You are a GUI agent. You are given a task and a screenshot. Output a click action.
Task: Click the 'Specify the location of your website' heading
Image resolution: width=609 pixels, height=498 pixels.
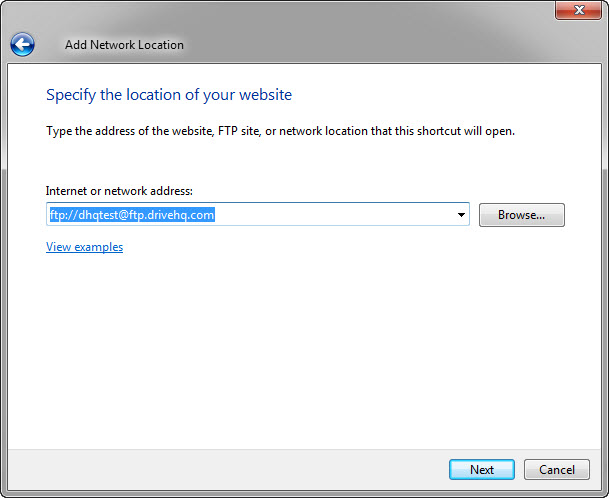click(169, 95)
